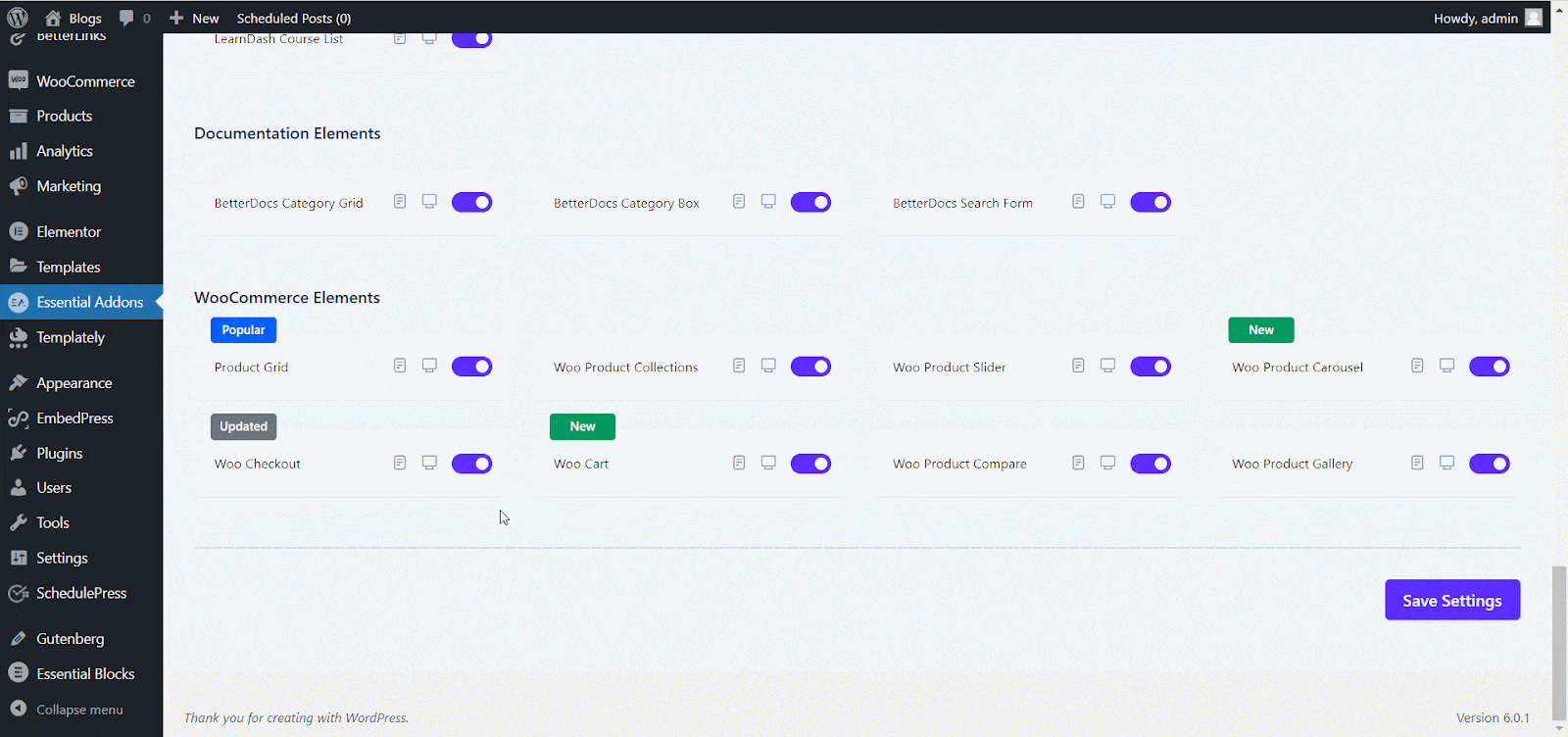Image resolution: width=1568 pixels, height=737 pixels.
Task: Open Templates sidebar menu
Action: 81,267
